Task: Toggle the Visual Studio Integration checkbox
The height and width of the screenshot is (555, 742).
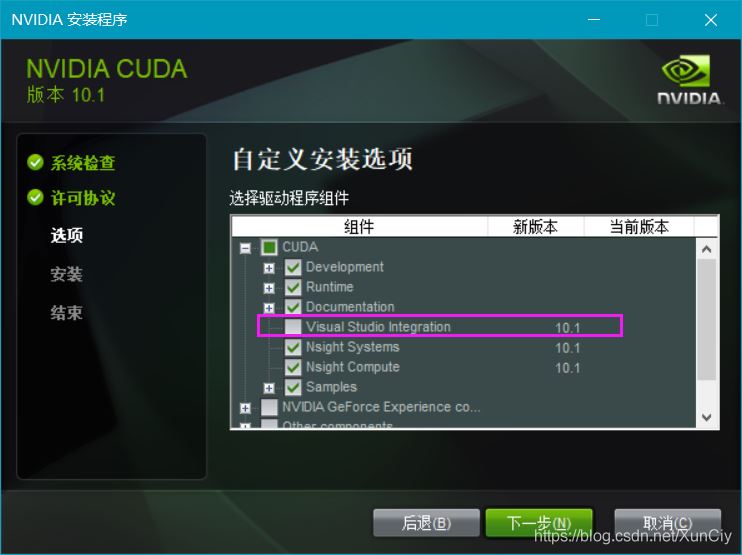Action: (x=293, y=326)
